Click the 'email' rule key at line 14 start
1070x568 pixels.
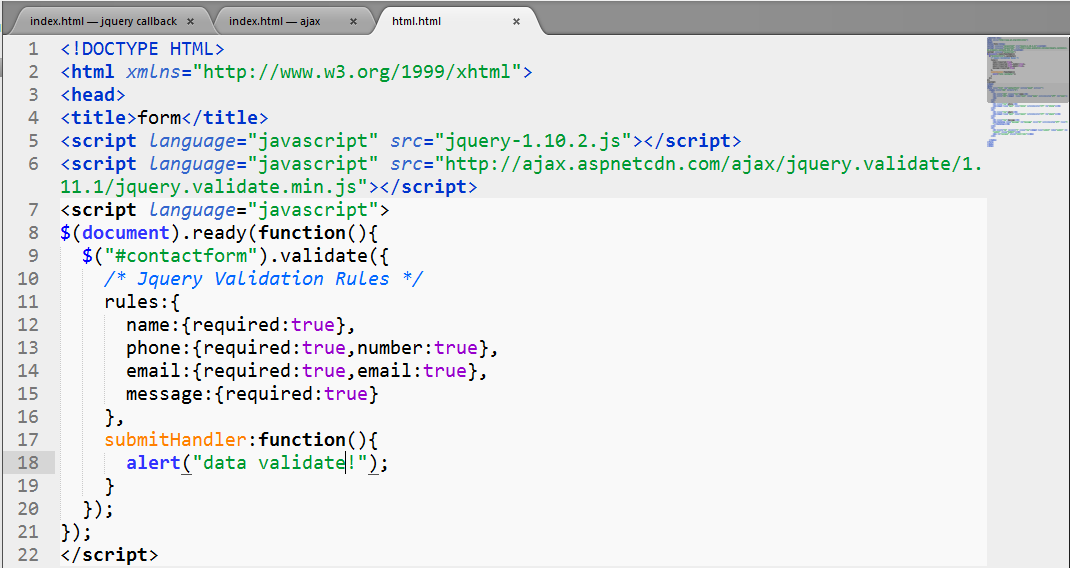154,371
